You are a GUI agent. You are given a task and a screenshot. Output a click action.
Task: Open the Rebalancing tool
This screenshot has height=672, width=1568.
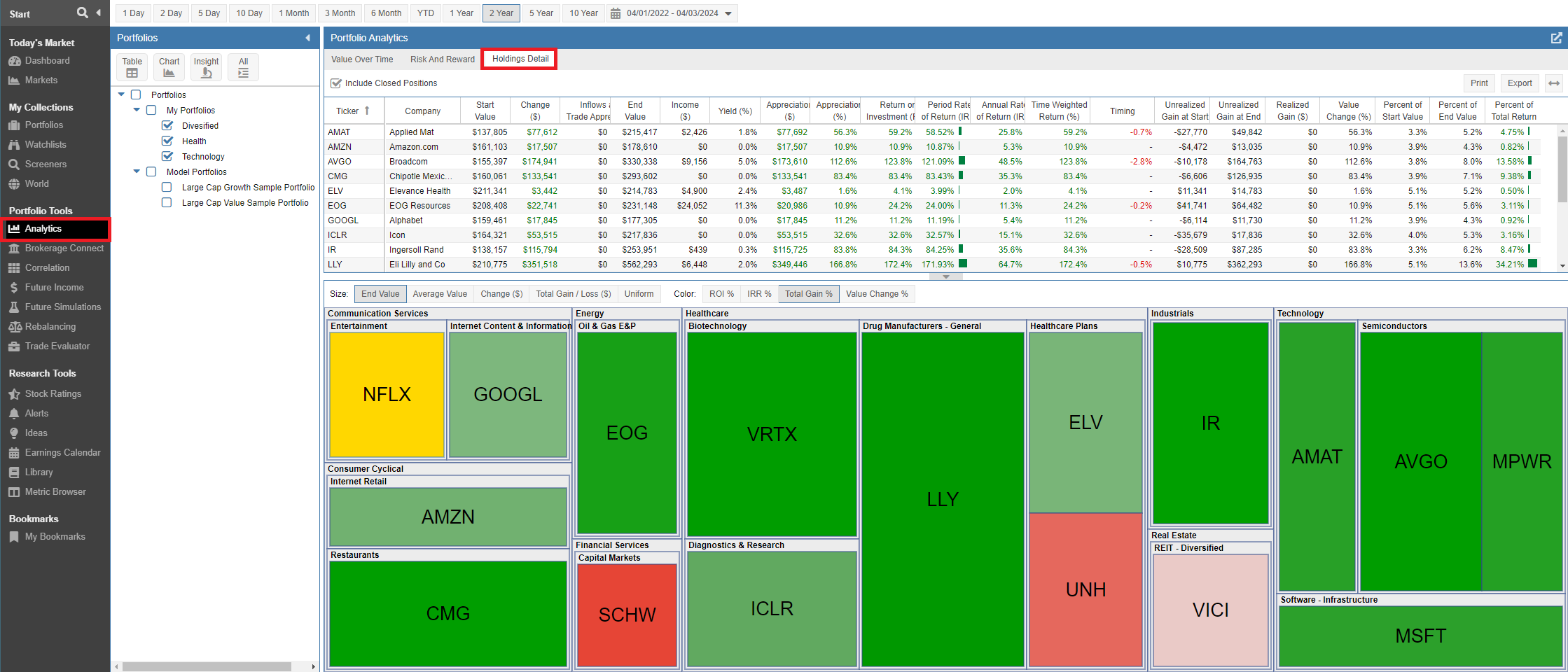(50, 327)
